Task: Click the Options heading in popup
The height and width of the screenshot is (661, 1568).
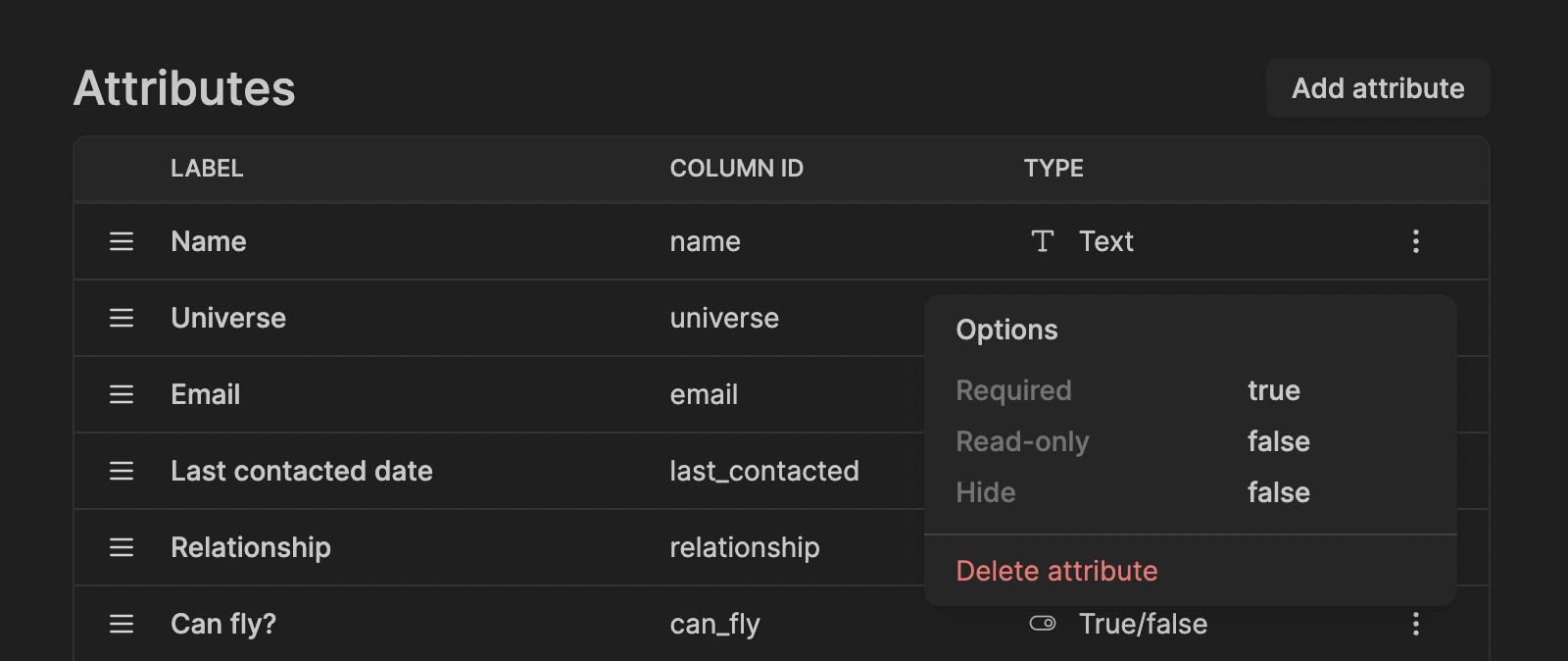Action: coord(1006,330)
